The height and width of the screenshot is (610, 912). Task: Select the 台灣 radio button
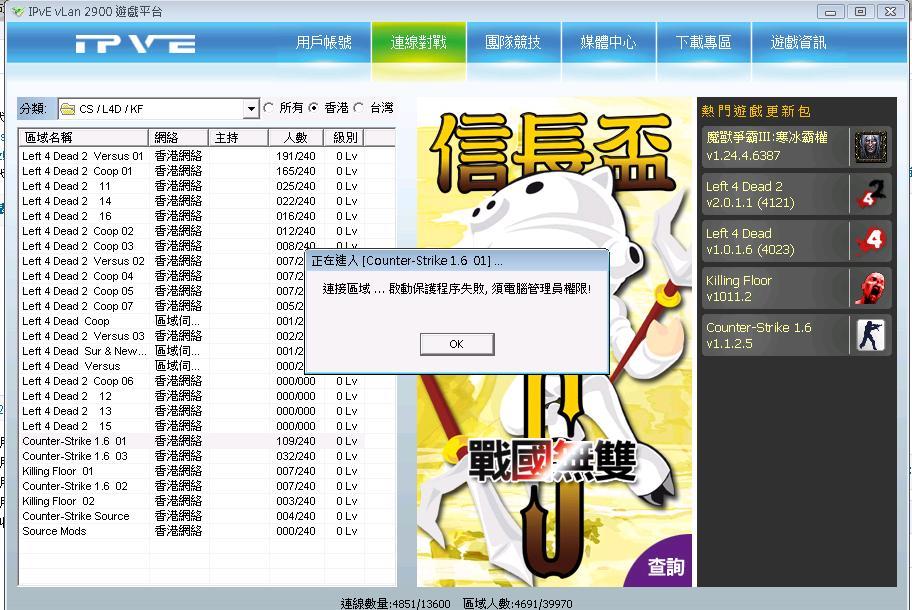click(x=359, y=108)
